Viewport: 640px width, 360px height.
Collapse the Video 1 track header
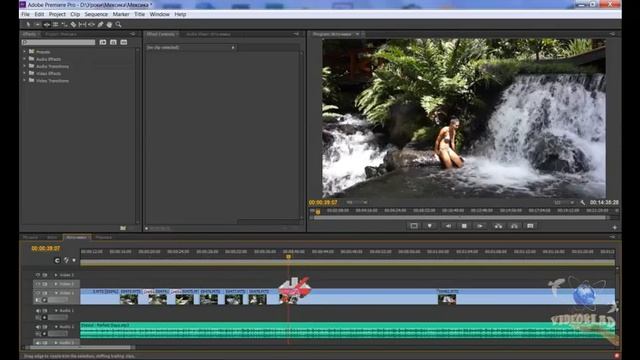pos(56,293)
